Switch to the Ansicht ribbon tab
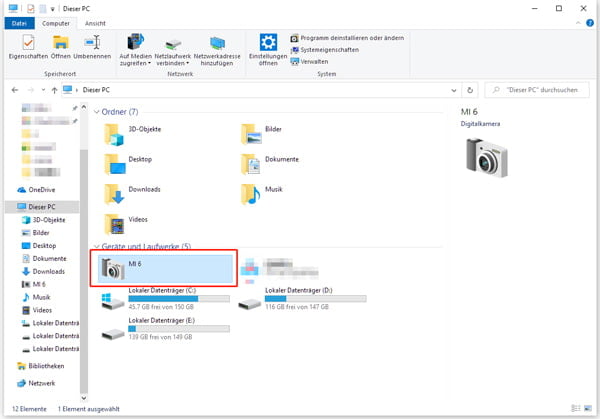This screenshot has width=600, height=419. [95, 23]
